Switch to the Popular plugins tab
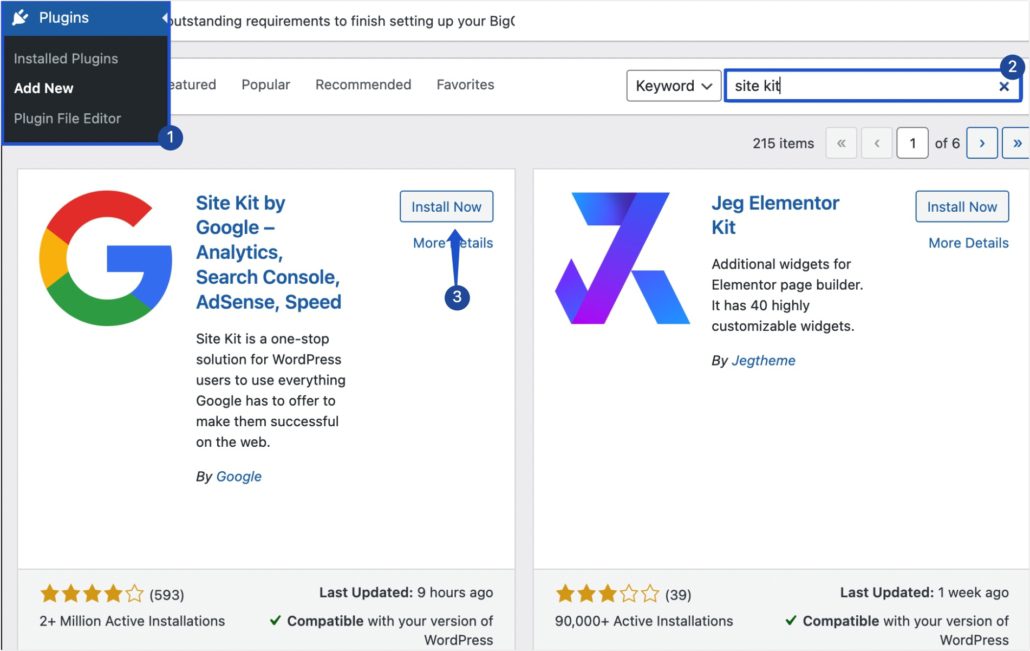This screenshot has width=1030, height=651. [265, 85]
